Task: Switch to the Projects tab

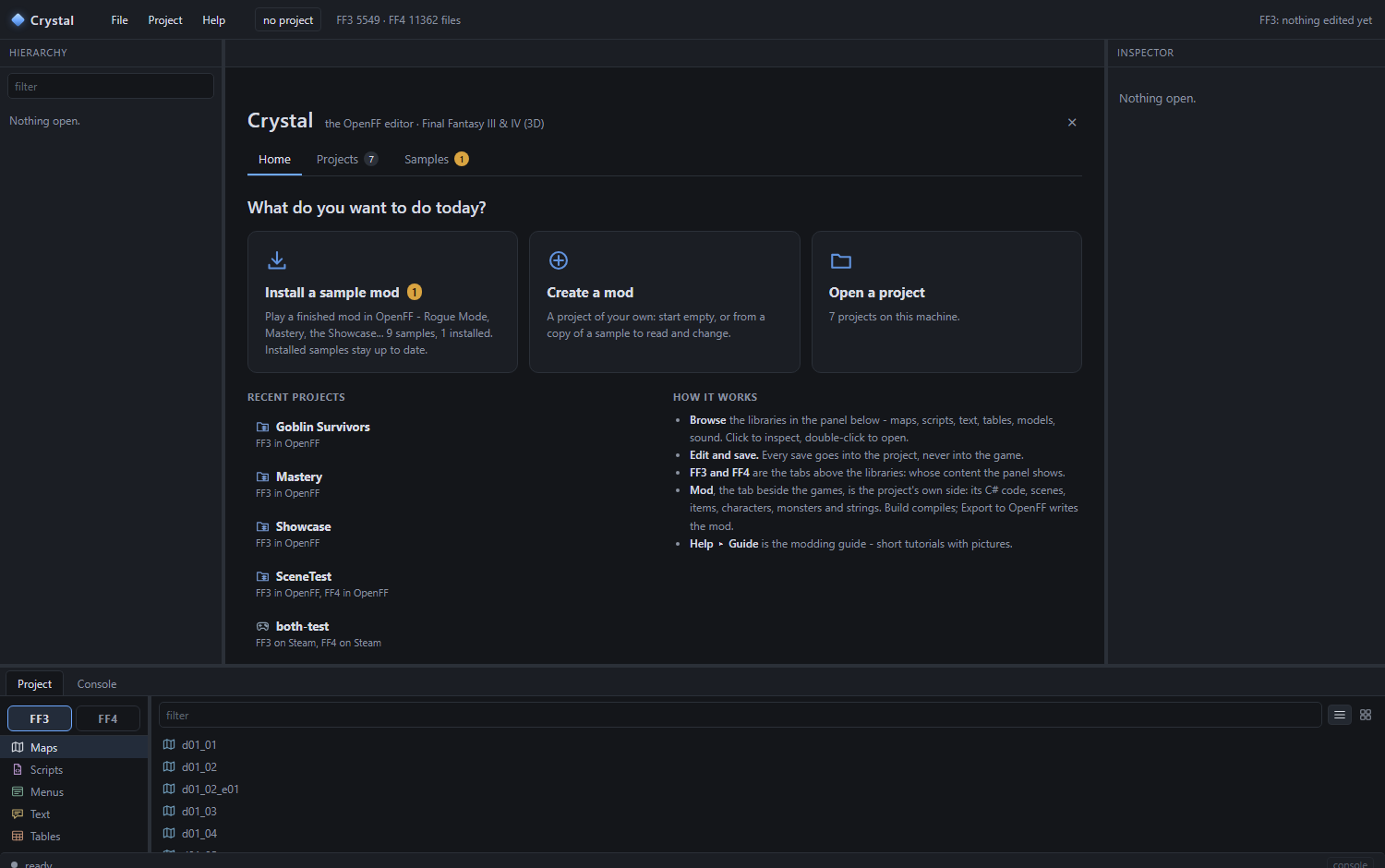Action: coord(347,159)
